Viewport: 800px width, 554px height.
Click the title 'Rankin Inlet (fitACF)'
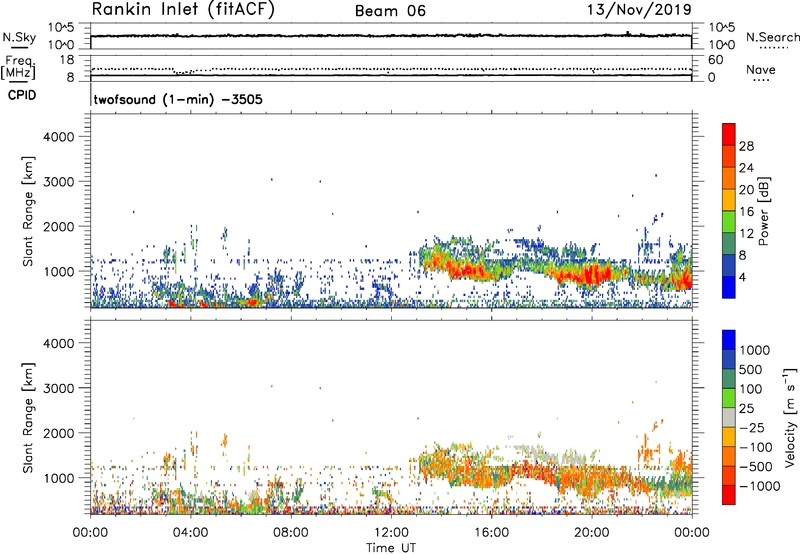[183, 10]
